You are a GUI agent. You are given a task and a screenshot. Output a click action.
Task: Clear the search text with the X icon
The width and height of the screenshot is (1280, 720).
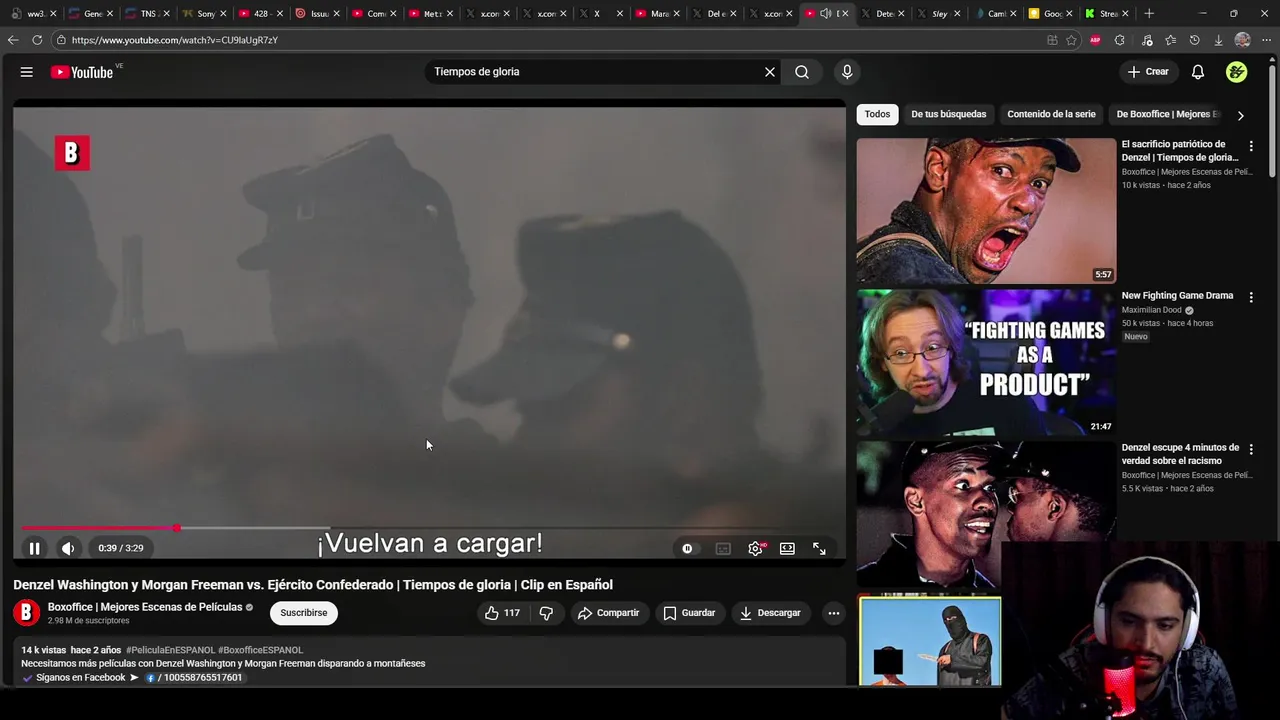pos(770,72)
